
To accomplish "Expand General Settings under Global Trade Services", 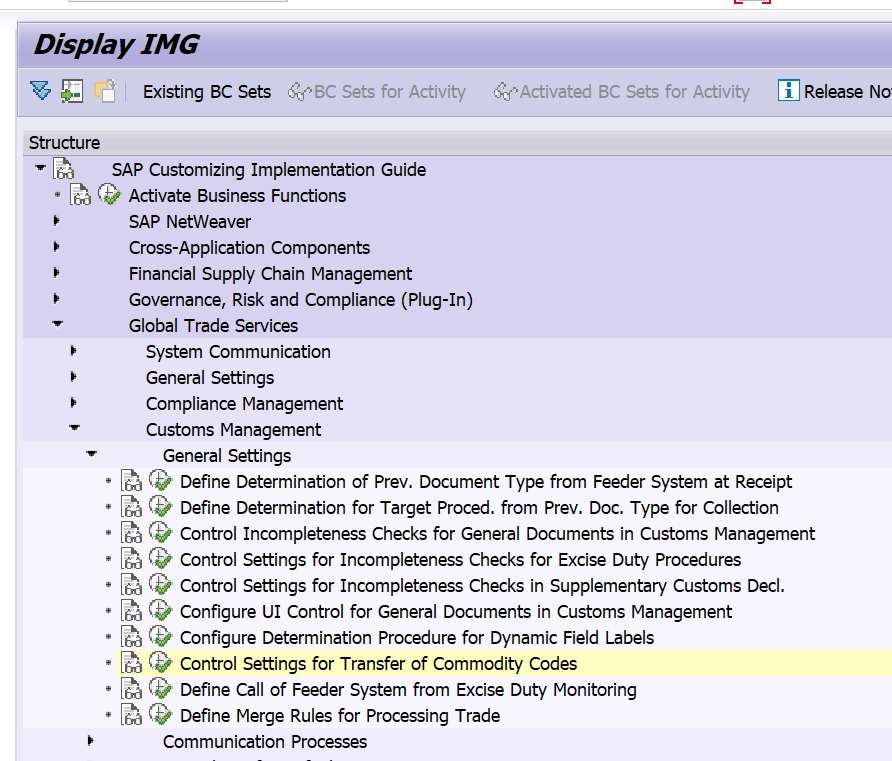I will point(73,377).
